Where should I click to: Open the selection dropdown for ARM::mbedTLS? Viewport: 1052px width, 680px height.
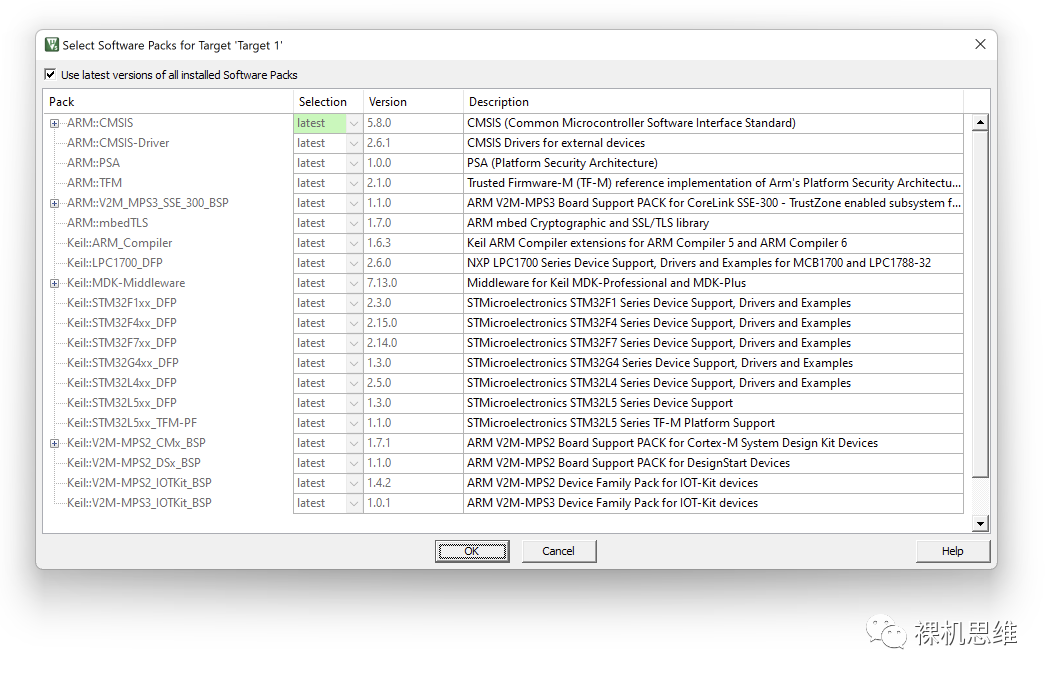coord(354,223)
